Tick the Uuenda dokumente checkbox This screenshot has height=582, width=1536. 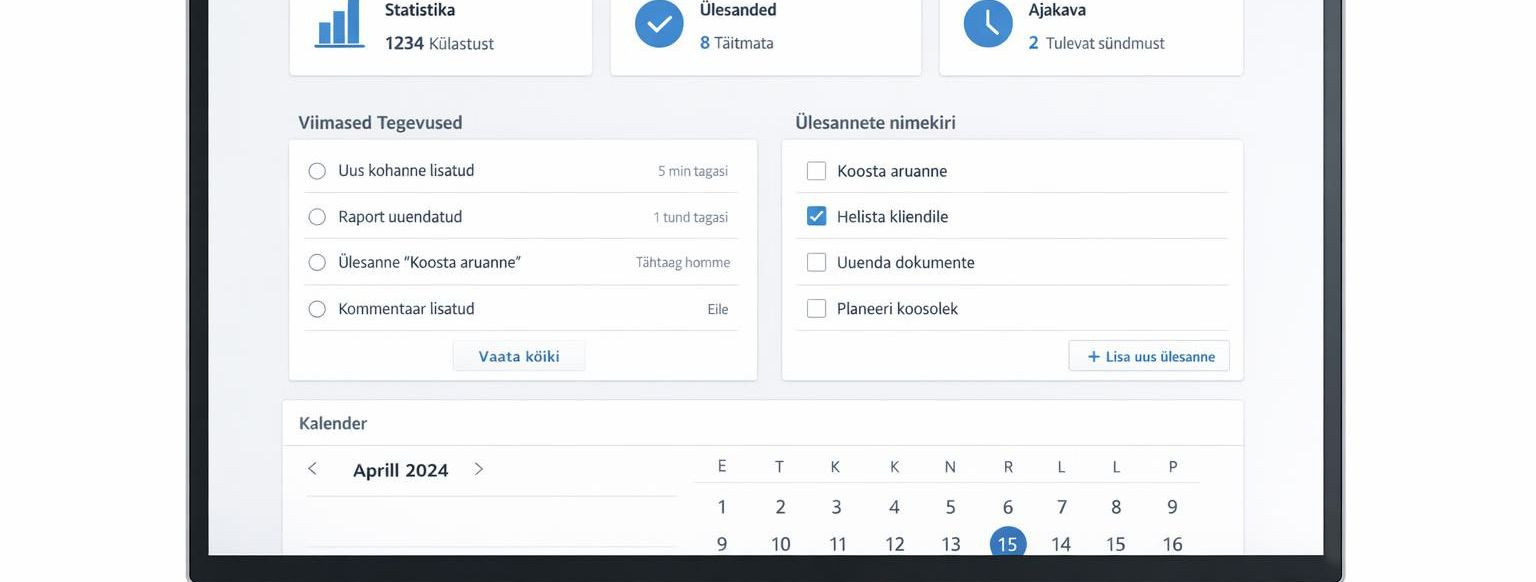point(816,262)
